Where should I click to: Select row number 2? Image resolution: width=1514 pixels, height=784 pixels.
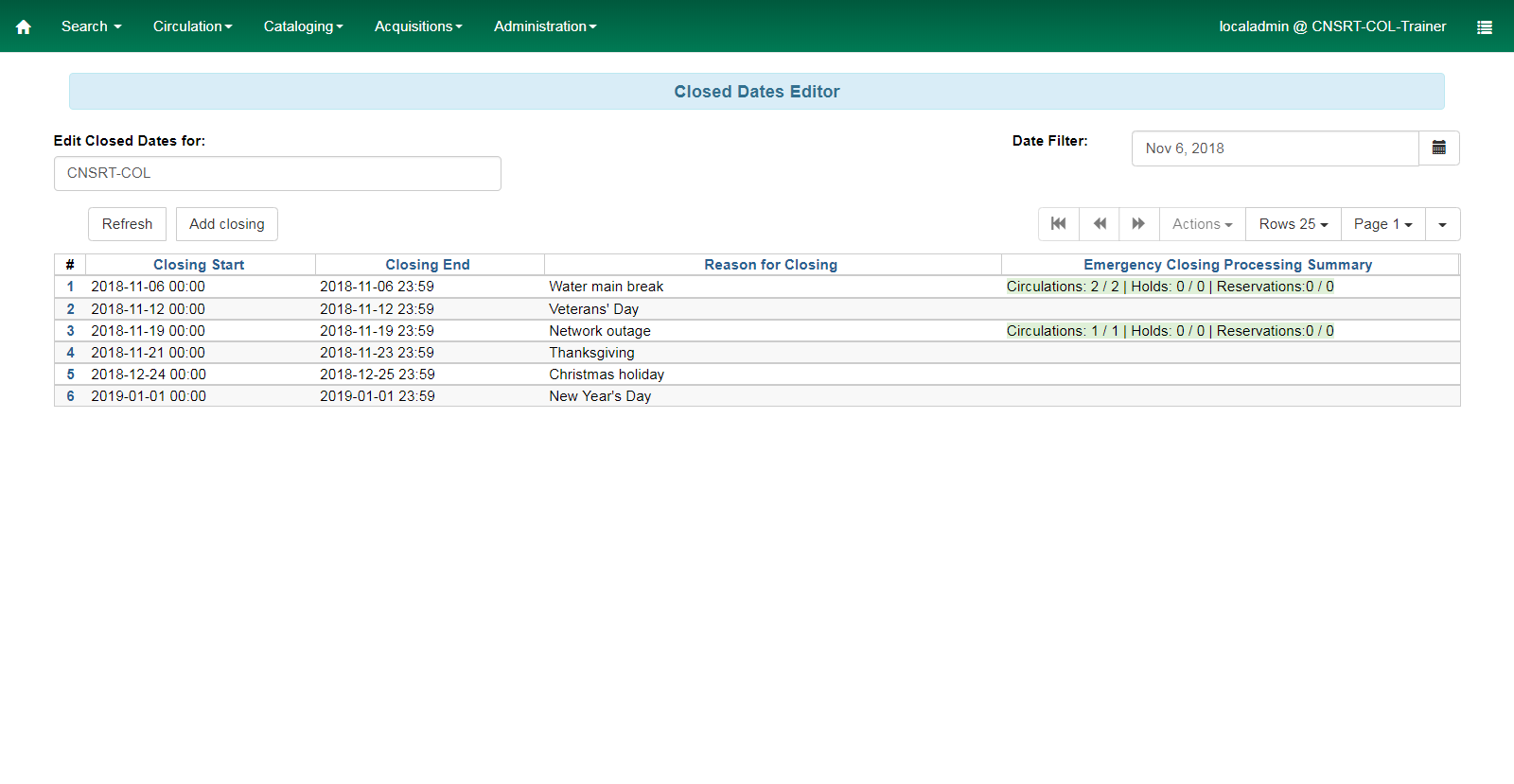click(x=70, y=309)
